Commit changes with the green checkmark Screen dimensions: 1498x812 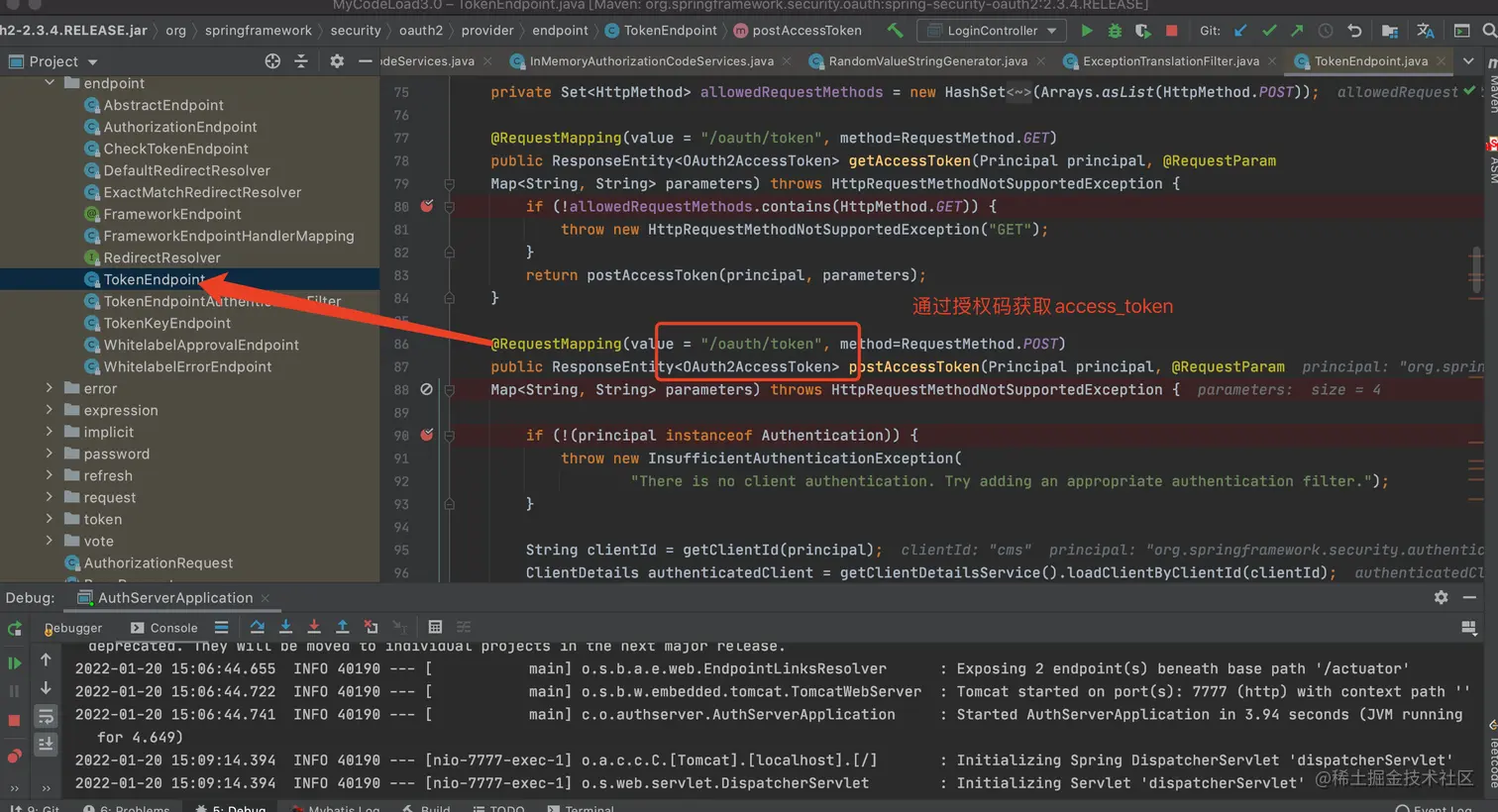tap(1269, 31)
